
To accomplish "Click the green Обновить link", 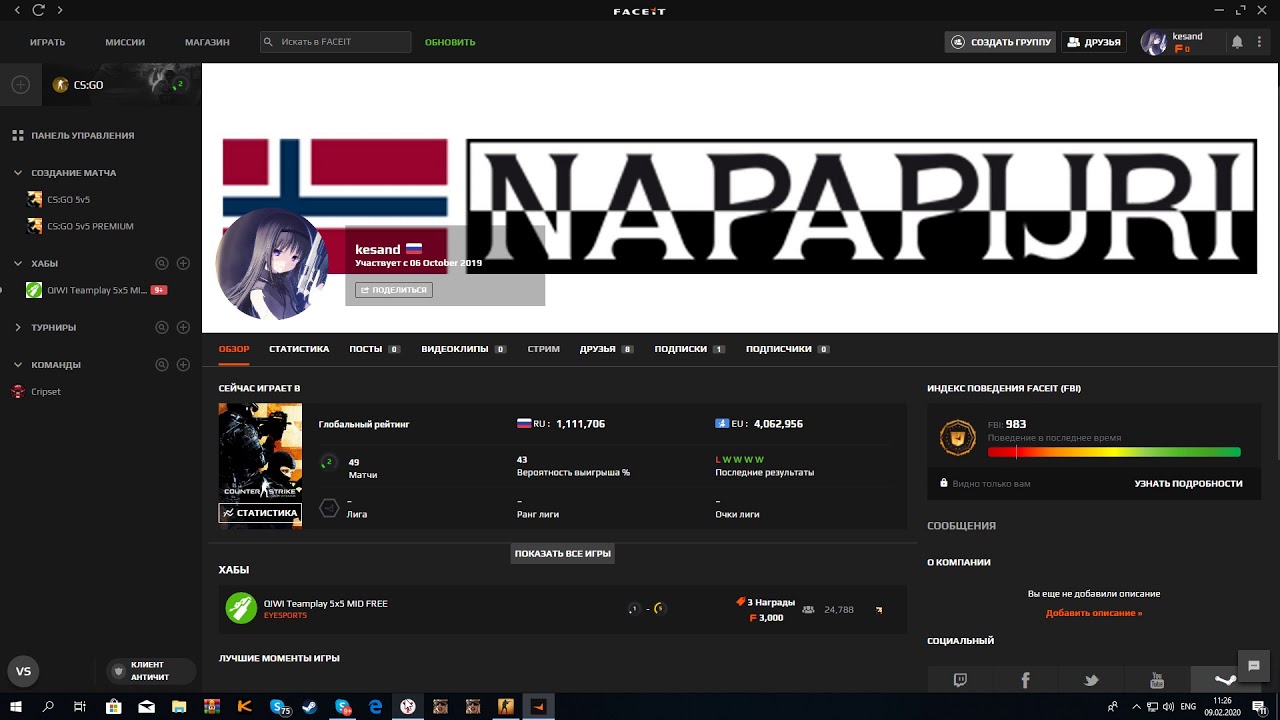I will (x=450, y=42).
